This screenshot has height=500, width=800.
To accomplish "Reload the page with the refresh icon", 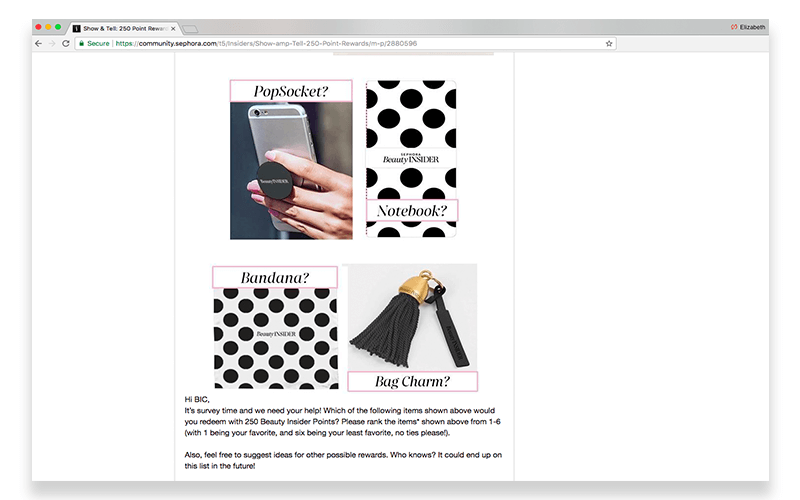I will click(65, 43).
